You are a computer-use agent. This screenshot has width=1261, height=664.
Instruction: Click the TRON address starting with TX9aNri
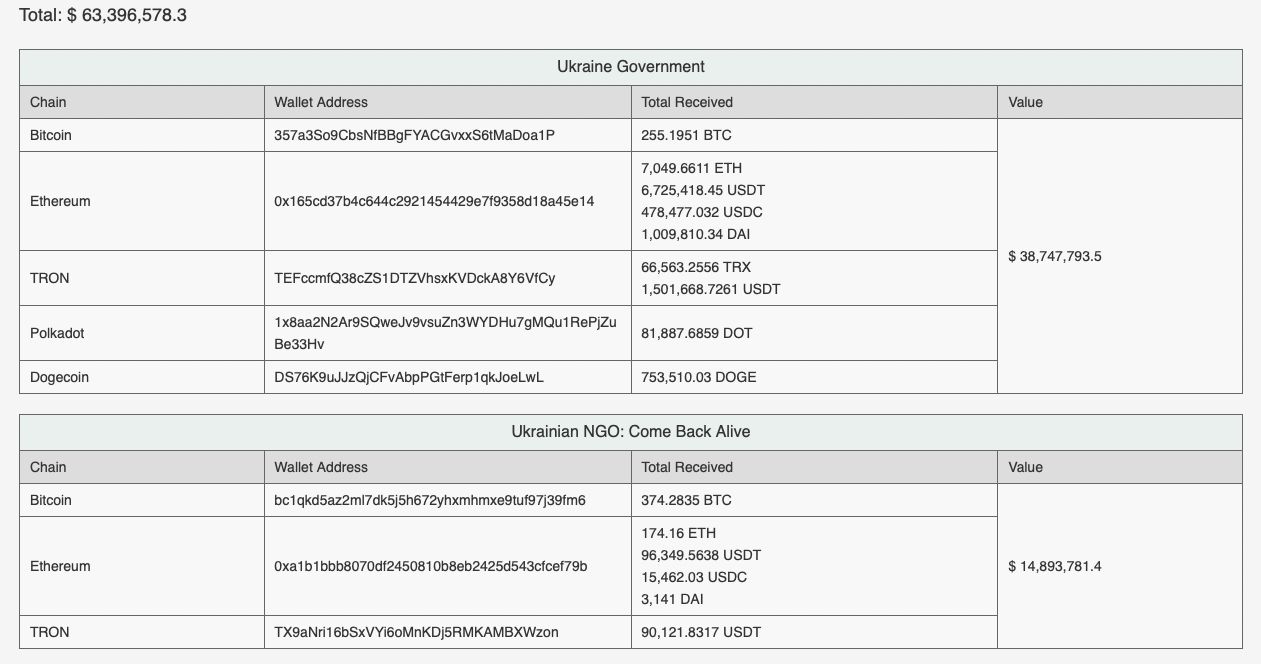coord(416,632)
